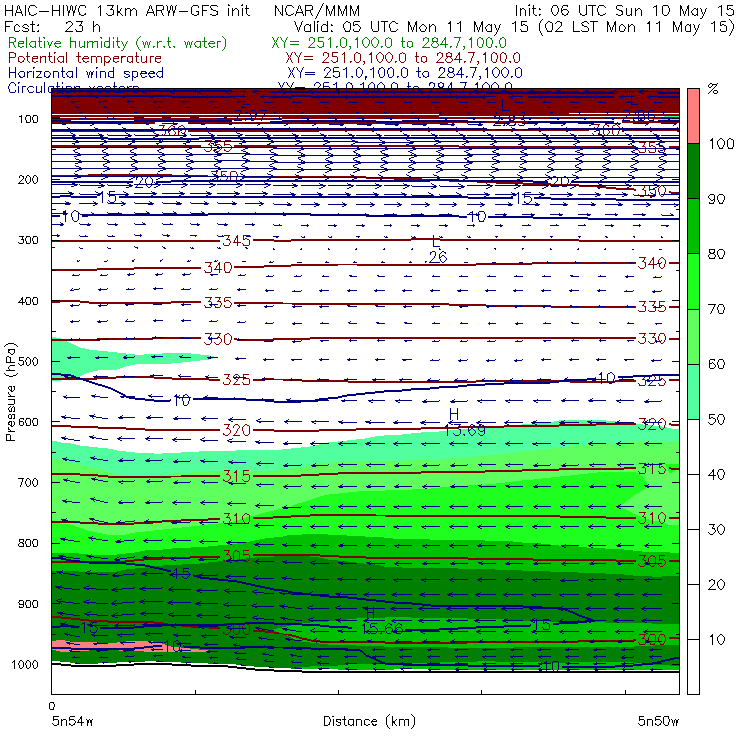Screen dimensions: 740x740
Task: Click the '400' pressure axis tick label
Action: pos(28,301)
